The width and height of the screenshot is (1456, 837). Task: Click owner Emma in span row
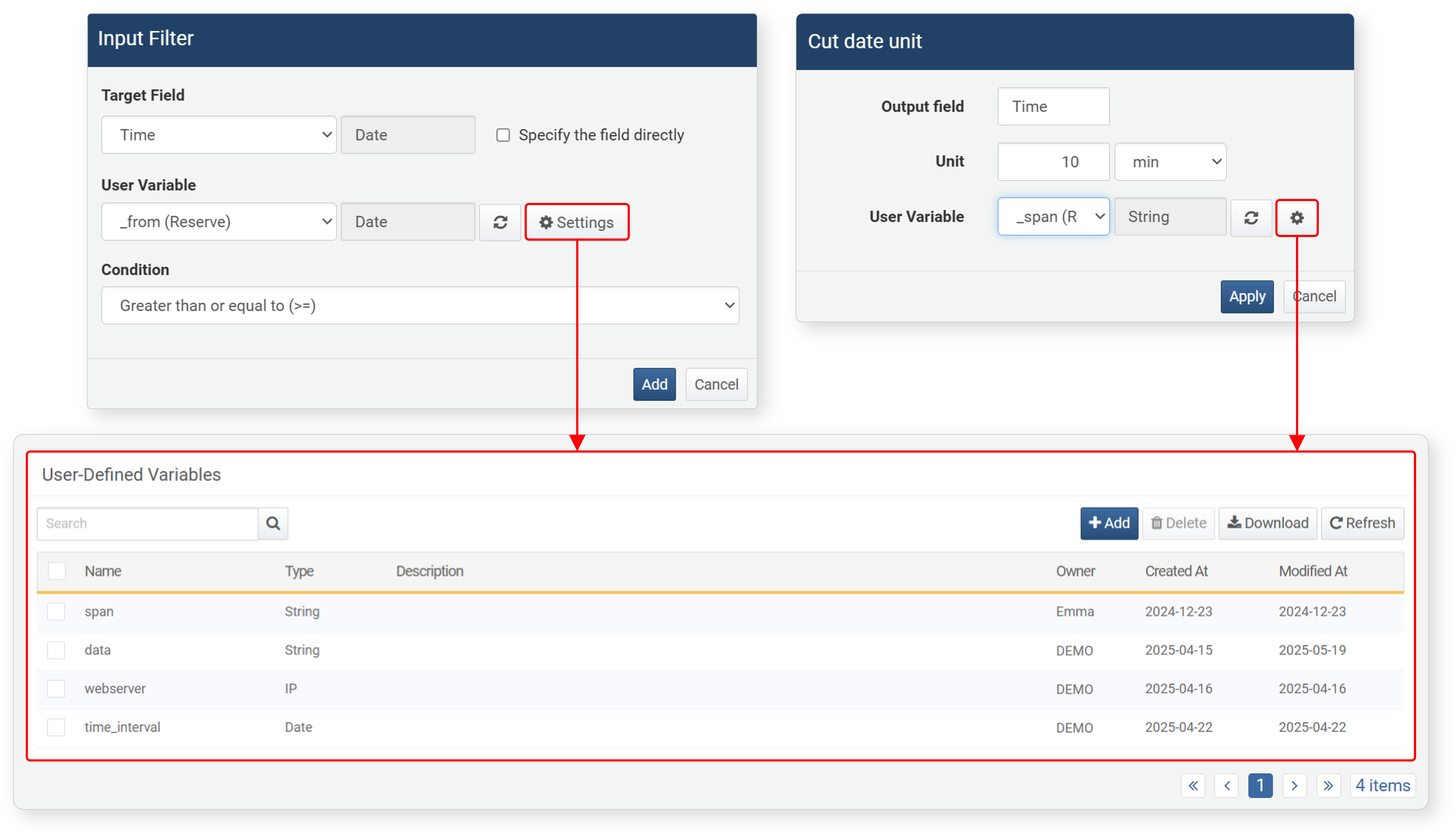(1075, 612)
